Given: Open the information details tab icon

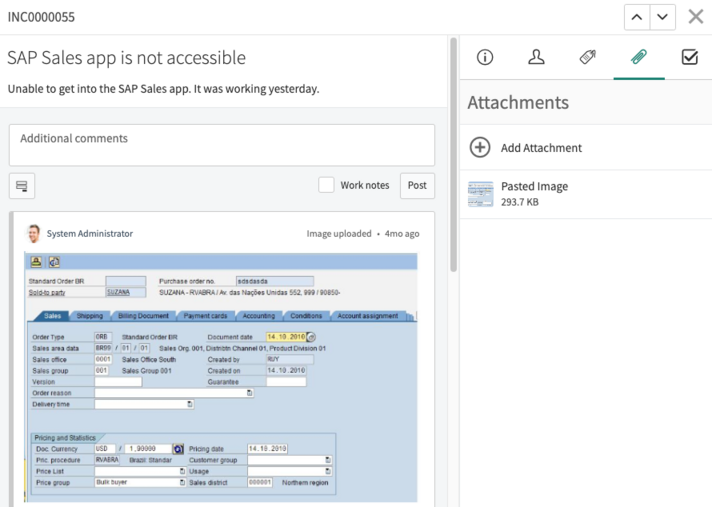Looking at the screenshot, I should (485, 57).
